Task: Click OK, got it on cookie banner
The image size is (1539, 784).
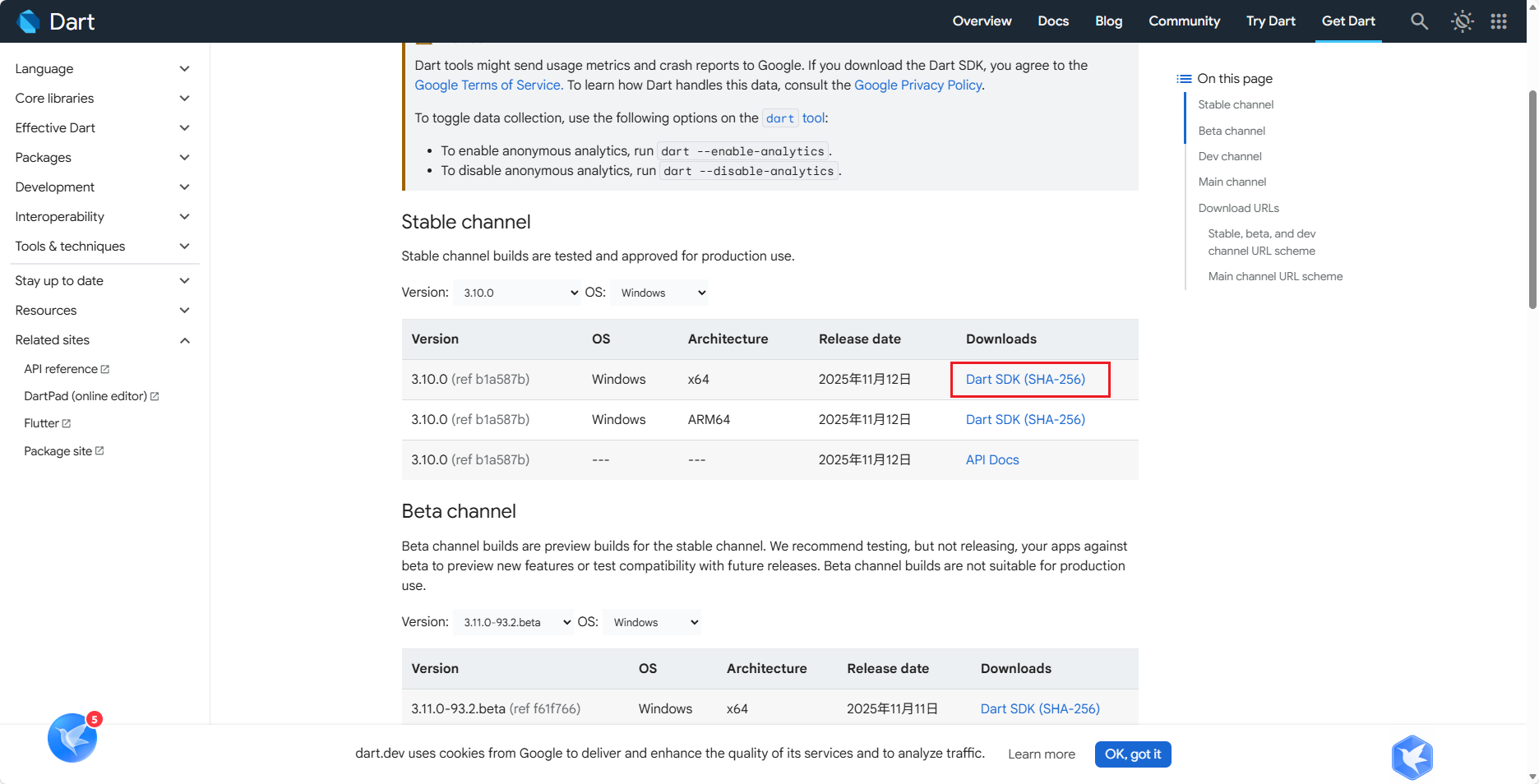Action: point(1133,754)
